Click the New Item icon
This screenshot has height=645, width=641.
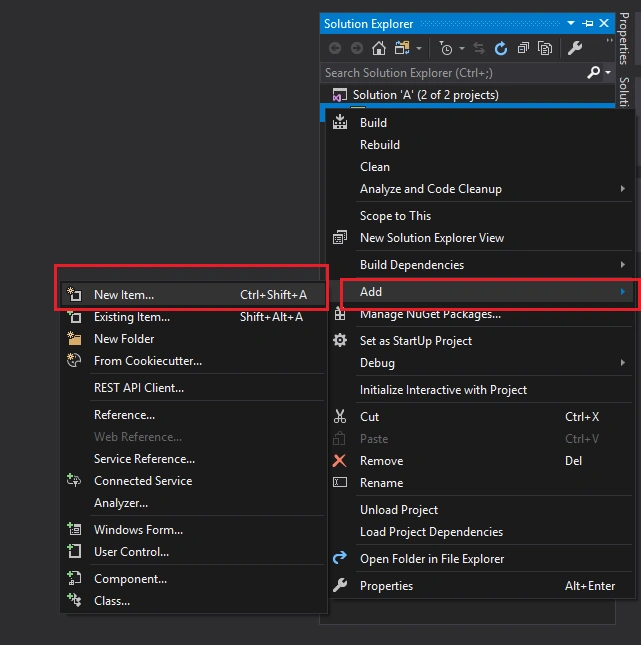click(74, 294)
